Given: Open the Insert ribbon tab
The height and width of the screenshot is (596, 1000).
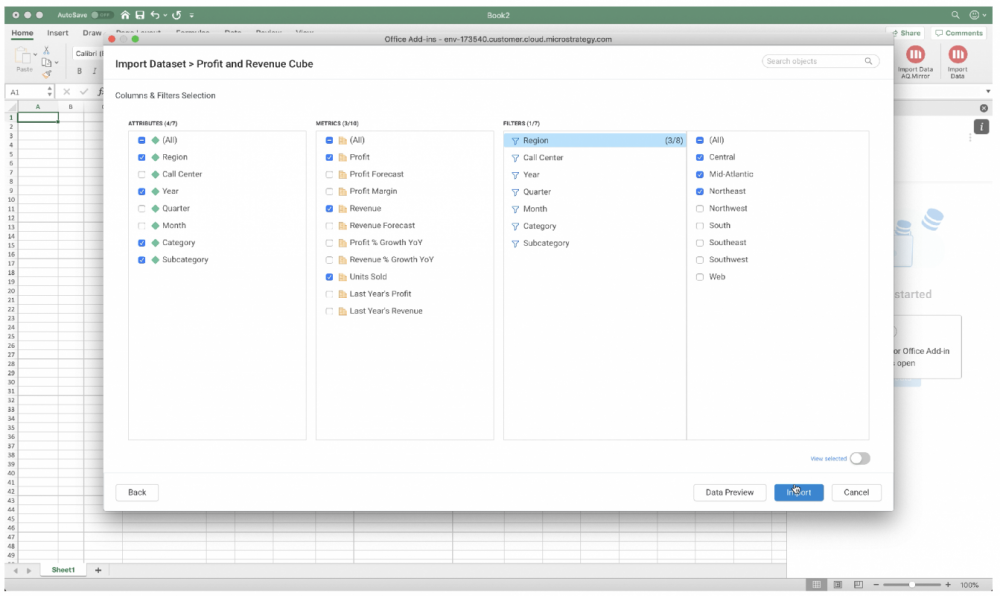Looking at the screenshot, I should point(57,33).
